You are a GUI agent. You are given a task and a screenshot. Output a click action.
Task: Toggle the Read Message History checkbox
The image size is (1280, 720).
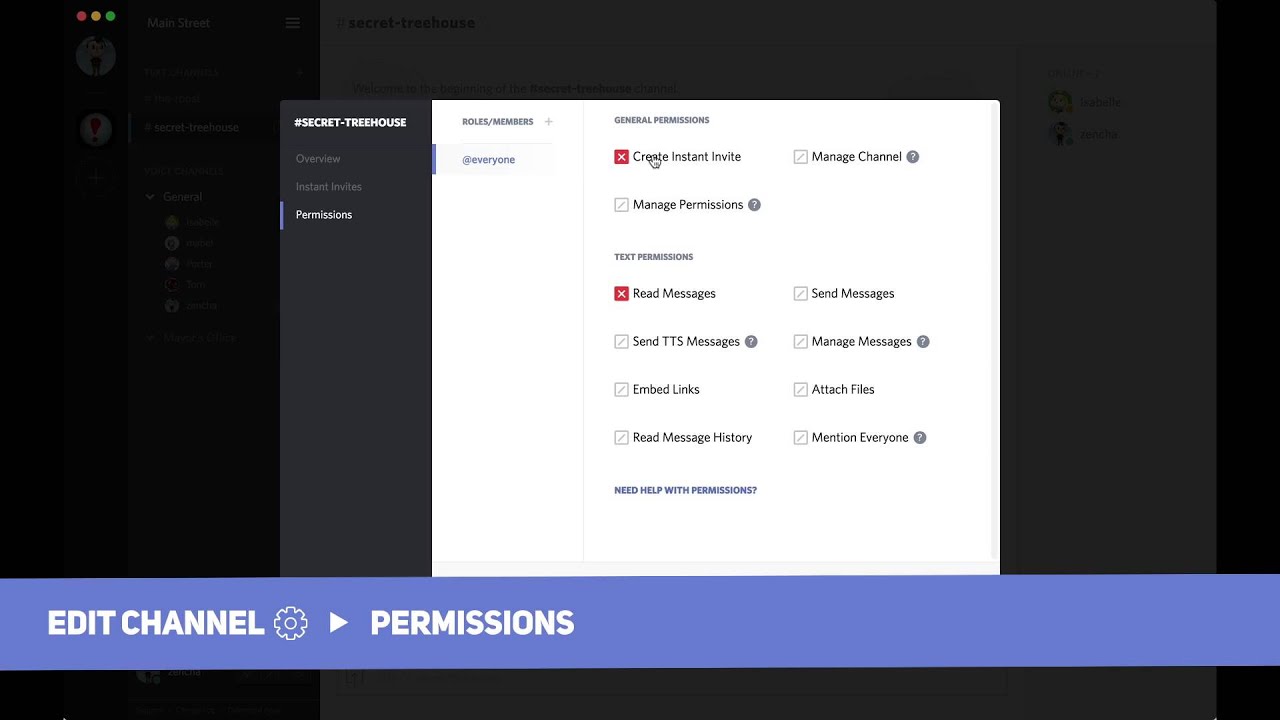click(622, 438)
